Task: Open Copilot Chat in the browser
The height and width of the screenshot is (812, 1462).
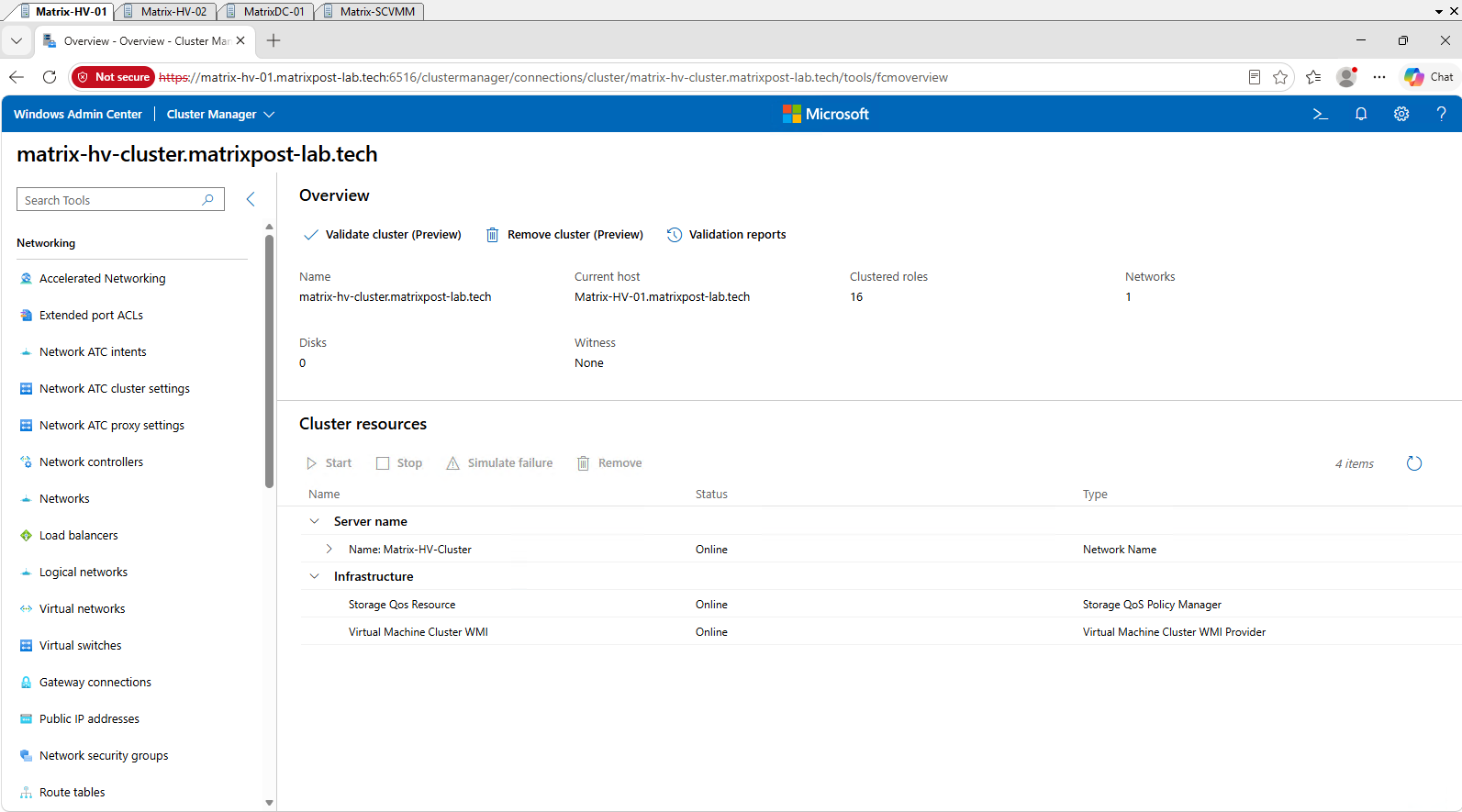Action: click(x=1429, y=77)
